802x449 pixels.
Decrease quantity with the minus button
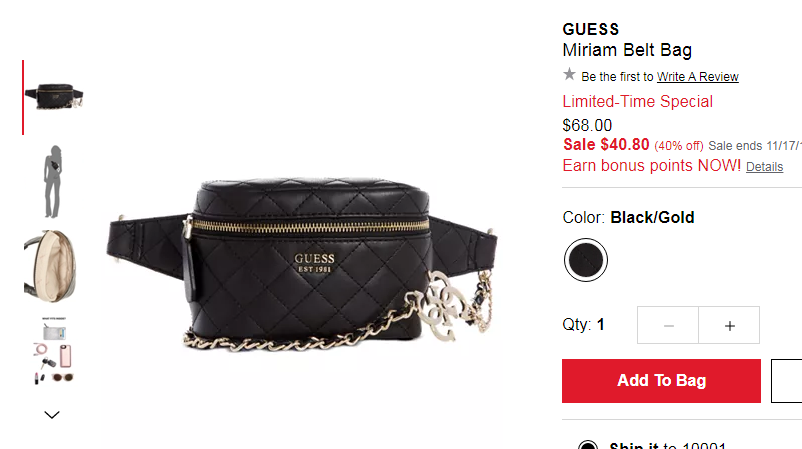tap(668, 325)
